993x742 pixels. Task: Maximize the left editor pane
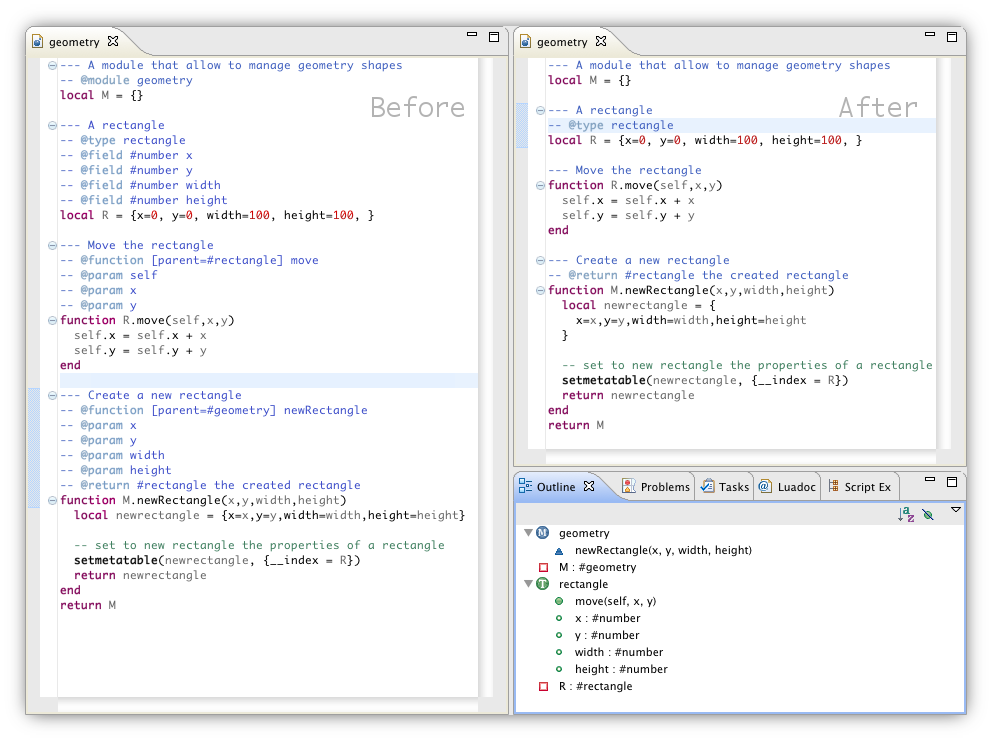[x=494, y=37]
